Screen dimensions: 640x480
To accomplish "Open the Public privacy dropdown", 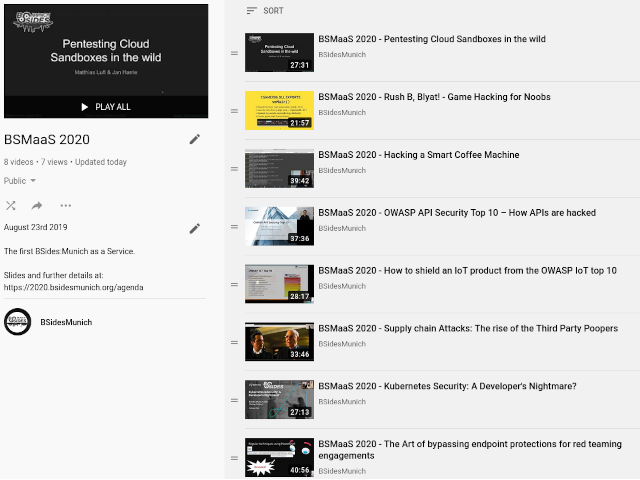I will [20, 181].
